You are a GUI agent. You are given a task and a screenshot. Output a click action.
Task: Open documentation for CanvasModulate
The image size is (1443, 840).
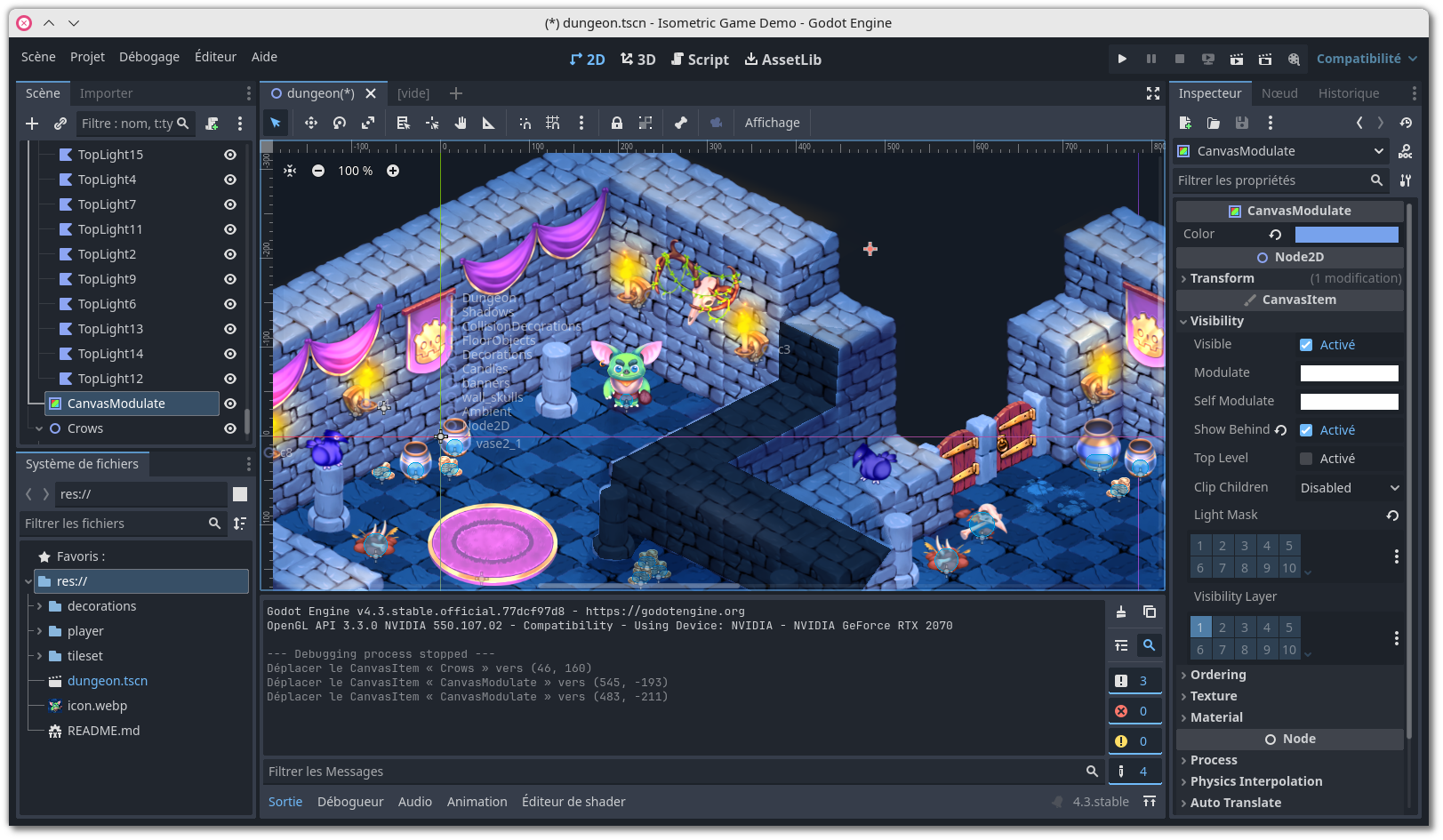pyautogui.click(x=1406, y=151)
